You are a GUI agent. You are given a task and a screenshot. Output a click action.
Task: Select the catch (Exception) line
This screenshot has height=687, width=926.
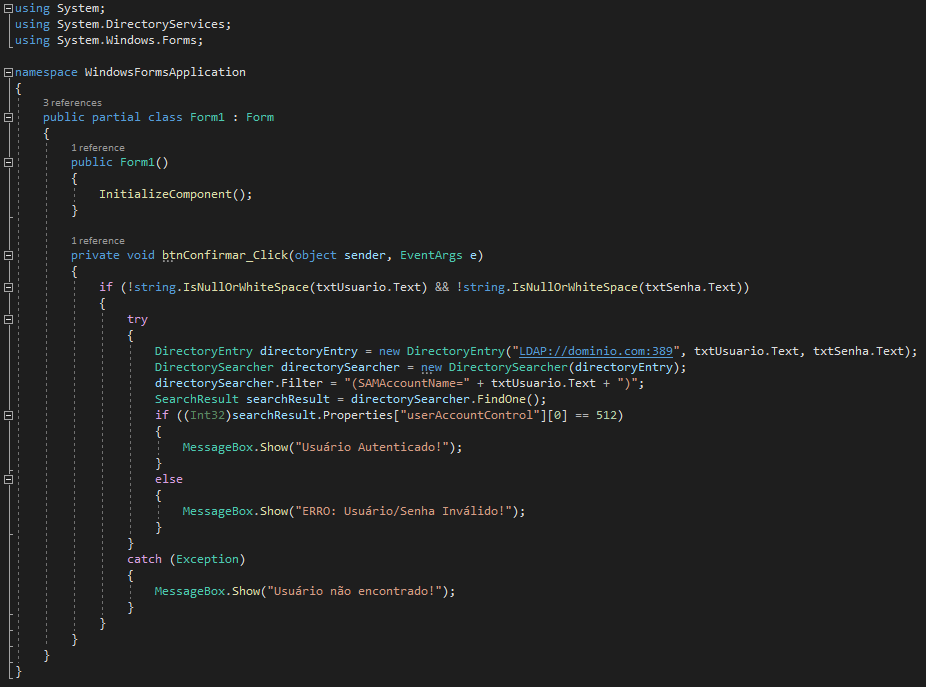pyautogui.click(x=185, y=559)
